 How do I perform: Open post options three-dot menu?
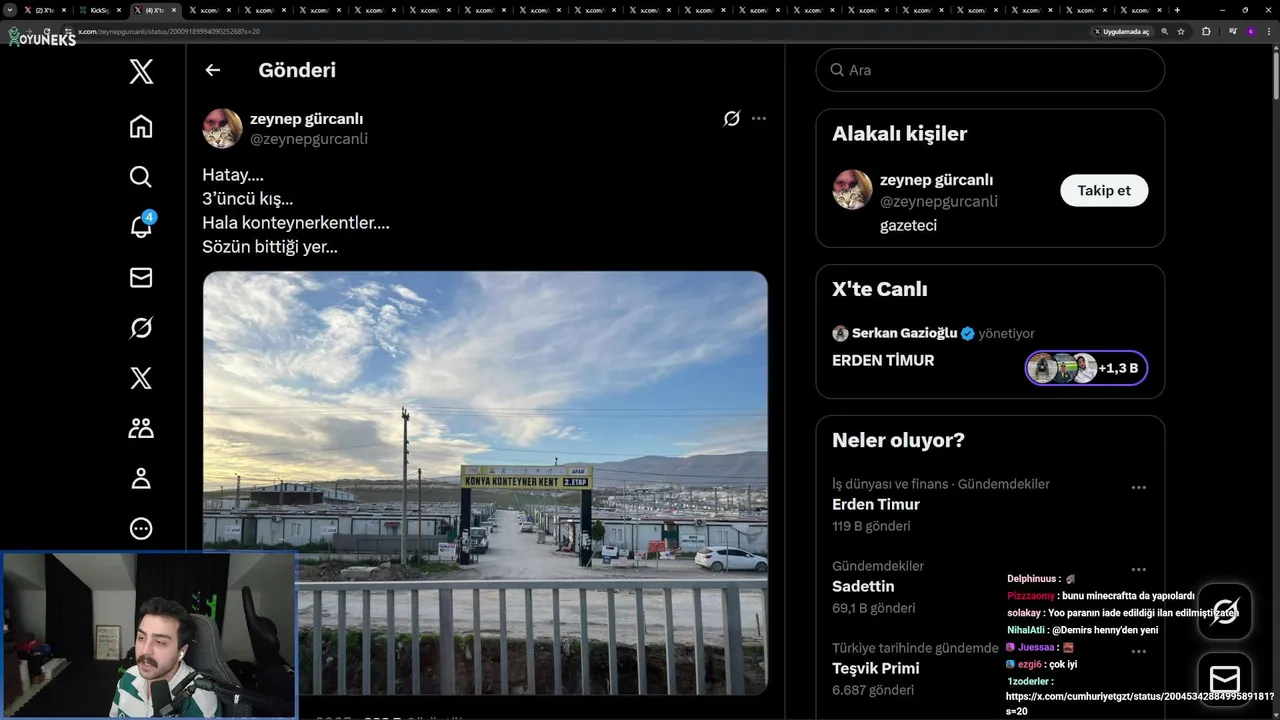click(x=759, y=119)
